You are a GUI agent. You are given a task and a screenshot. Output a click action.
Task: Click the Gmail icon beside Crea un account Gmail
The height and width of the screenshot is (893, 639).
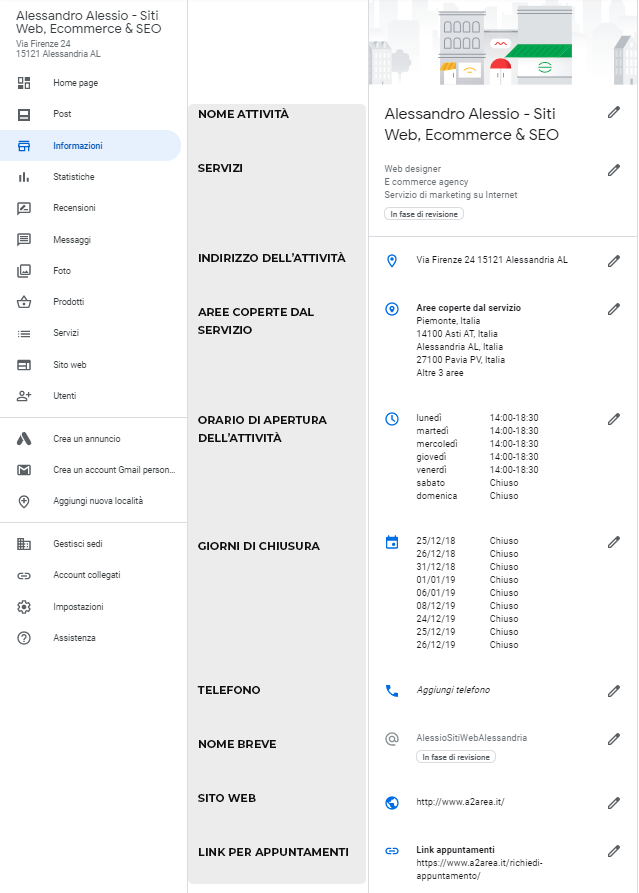point(24,470)
